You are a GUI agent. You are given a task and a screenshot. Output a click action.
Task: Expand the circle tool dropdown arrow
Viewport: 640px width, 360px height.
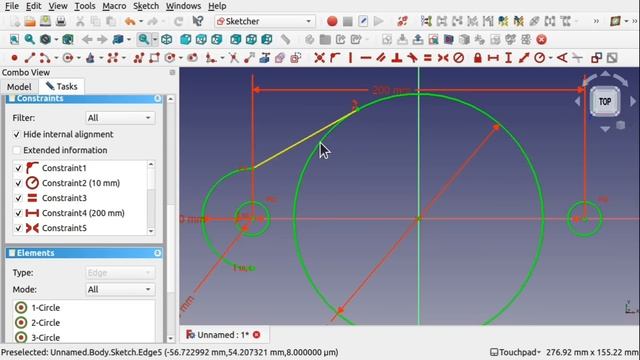click(79, 58)
